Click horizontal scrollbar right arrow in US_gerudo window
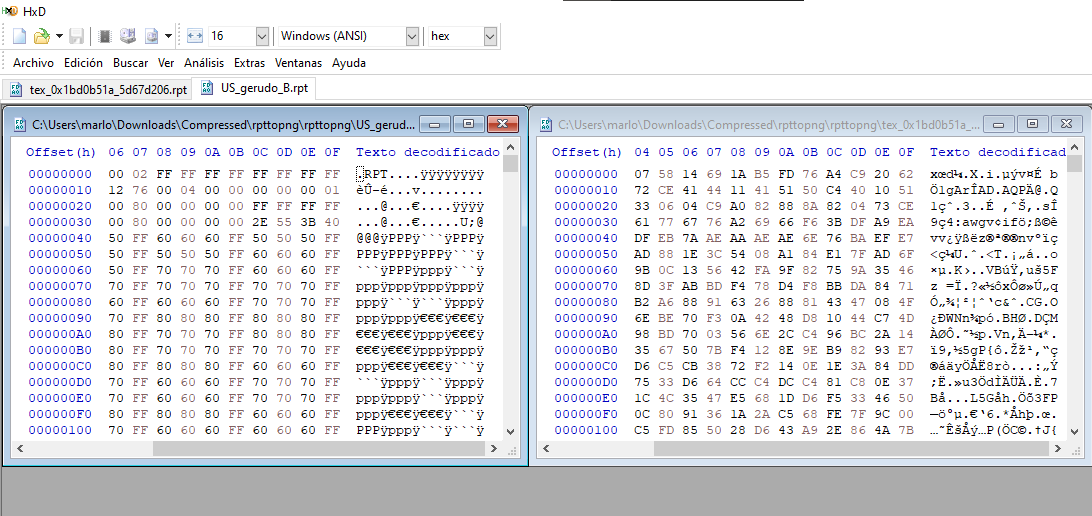 494,449
